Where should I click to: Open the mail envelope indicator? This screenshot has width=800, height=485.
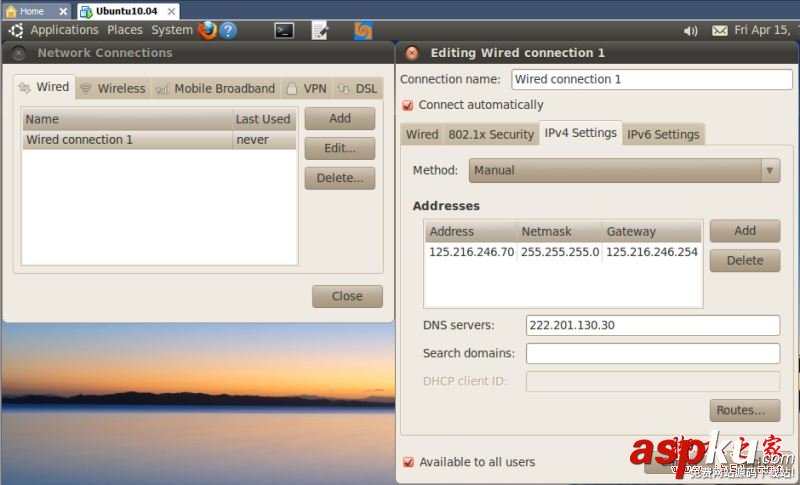(x=720, y=31)
